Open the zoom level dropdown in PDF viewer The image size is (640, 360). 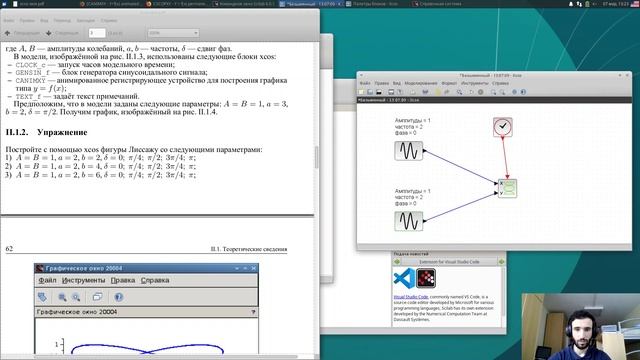173,33
